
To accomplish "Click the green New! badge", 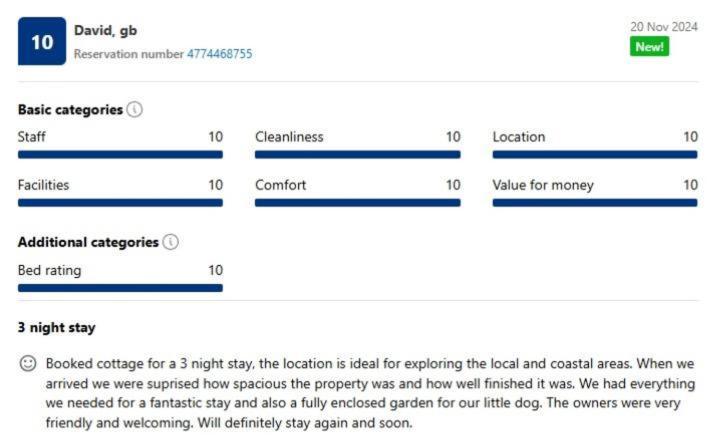I will click(x=649, y=46).
